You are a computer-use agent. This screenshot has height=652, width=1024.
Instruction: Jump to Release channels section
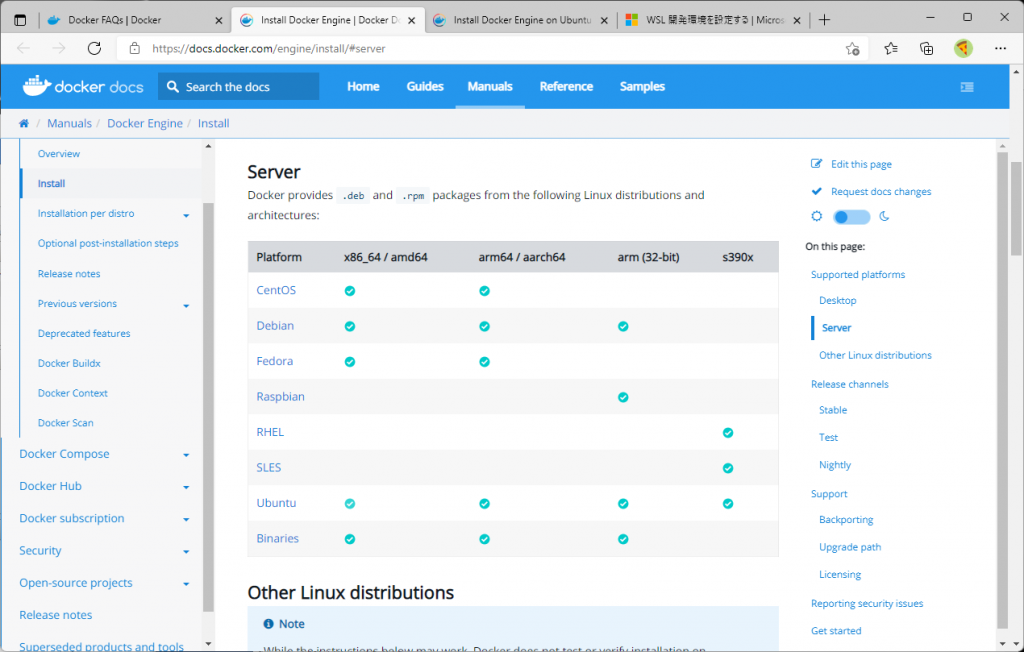tap(850, 384)
